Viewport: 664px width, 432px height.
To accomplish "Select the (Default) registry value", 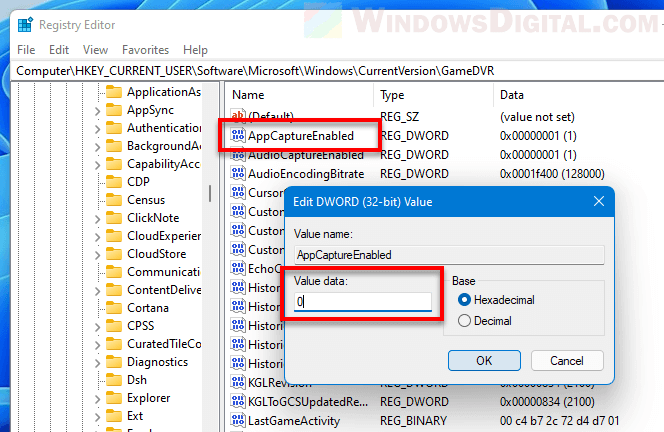I will coord(271,116).
